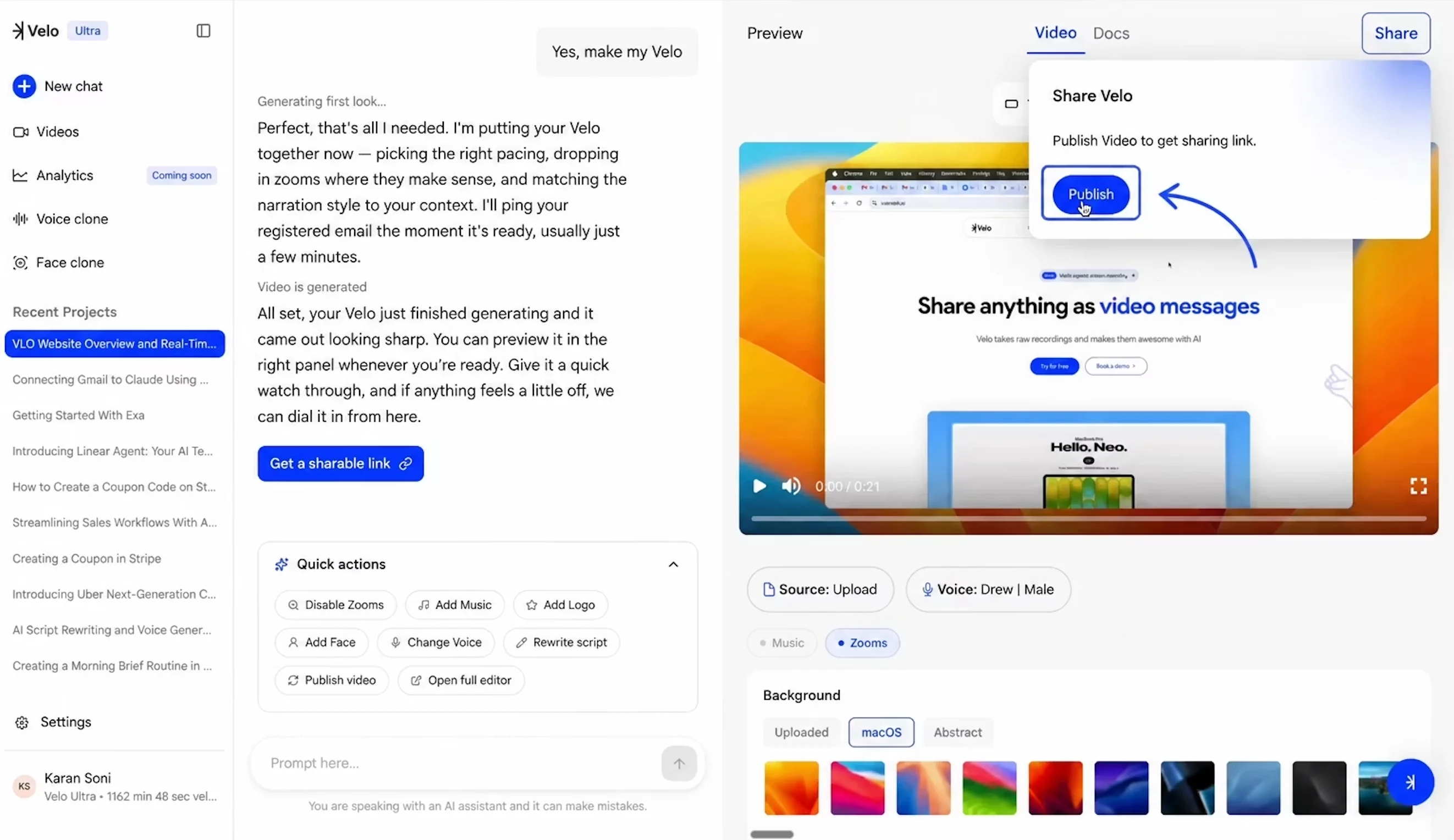Click the Ultra plan badge
This screenshot has height=840, width=1454.
tap(87, 31)
